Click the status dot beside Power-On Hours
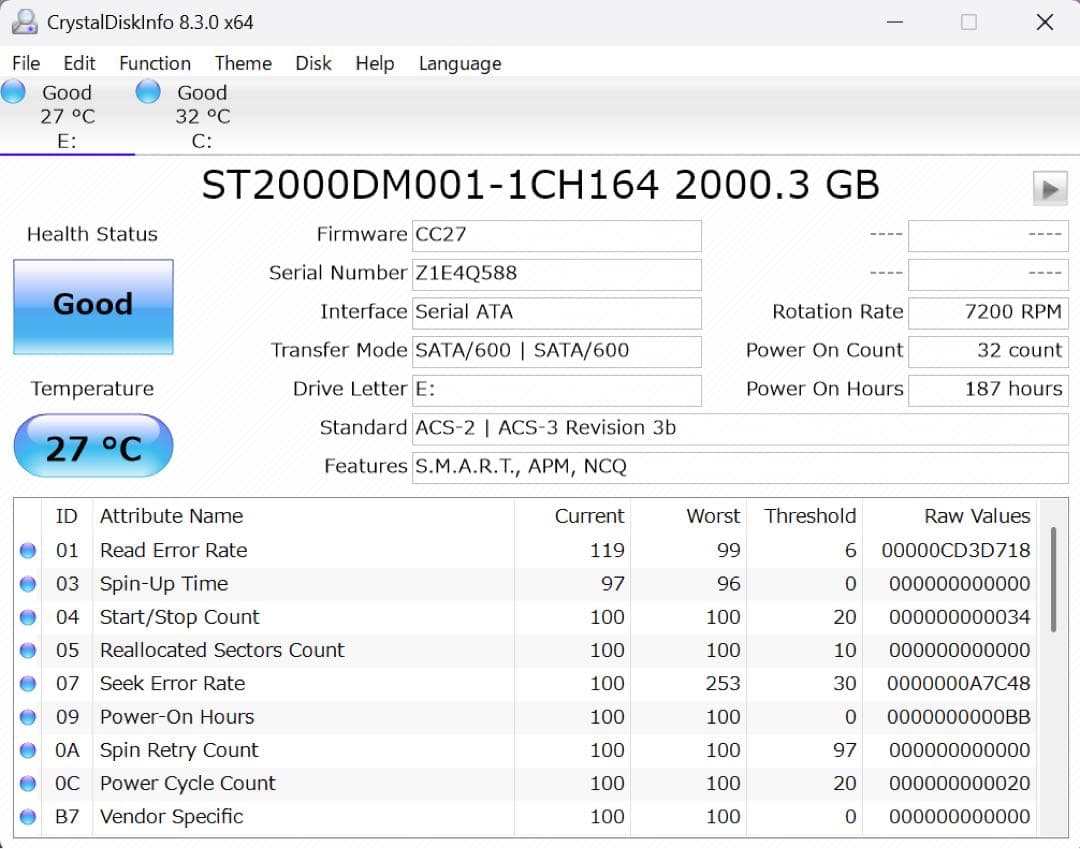This screenshot has height=849, width=1080. (x=27, y=717)
